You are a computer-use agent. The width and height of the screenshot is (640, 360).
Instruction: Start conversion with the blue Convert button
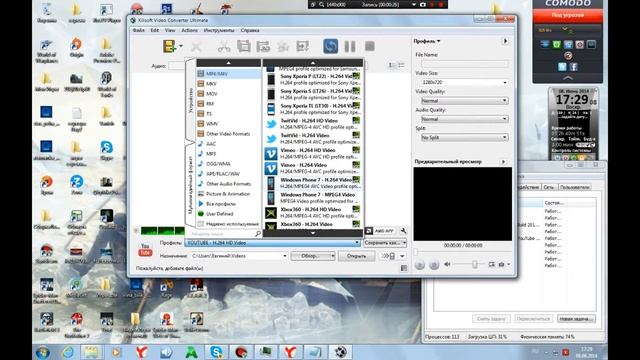(331, 46)
